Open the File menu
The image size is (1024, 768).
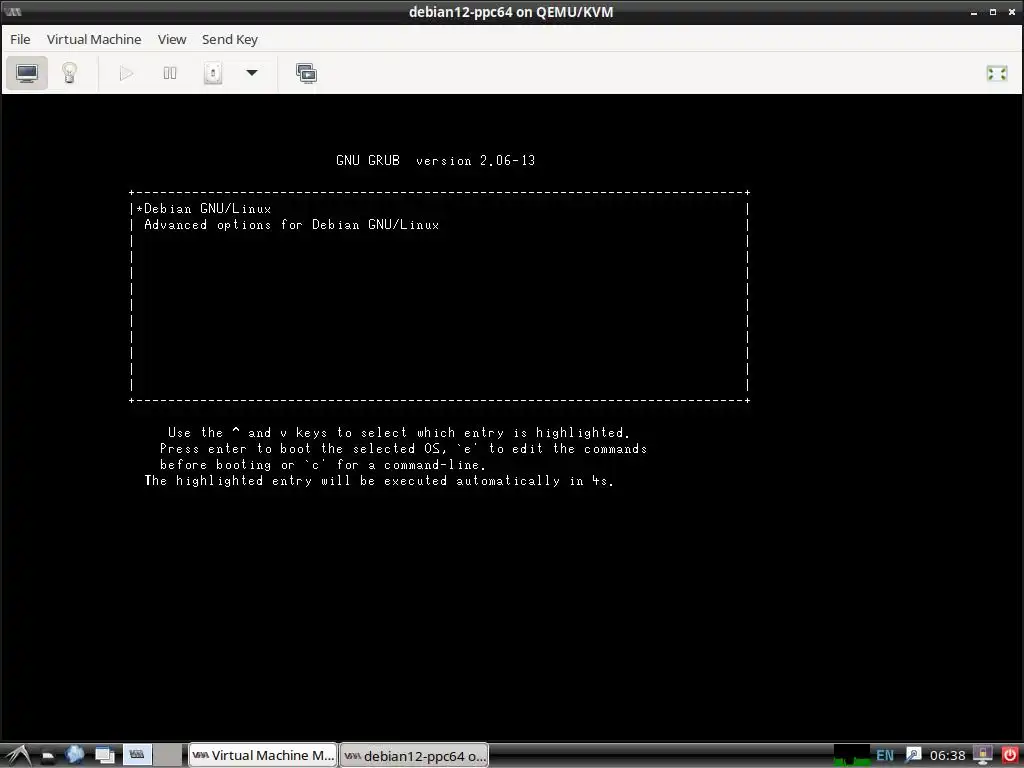coord(20,39)
